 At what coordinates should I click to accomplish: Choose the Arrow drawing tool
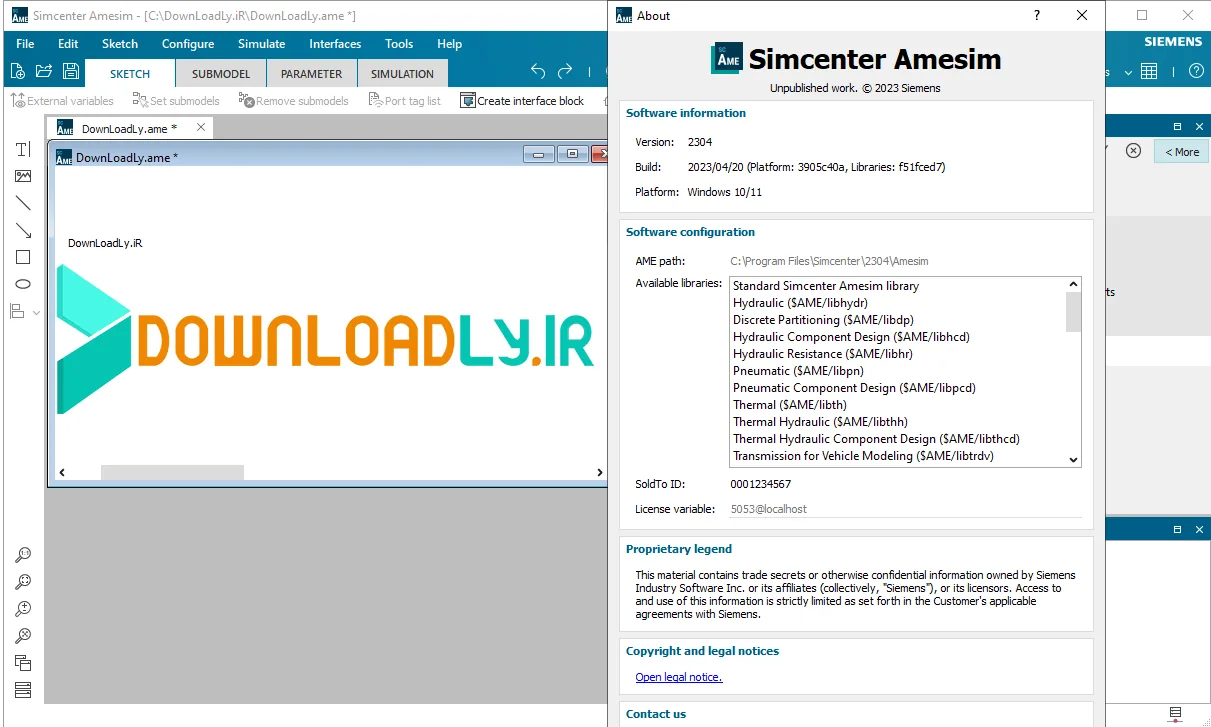coord(22,230)
